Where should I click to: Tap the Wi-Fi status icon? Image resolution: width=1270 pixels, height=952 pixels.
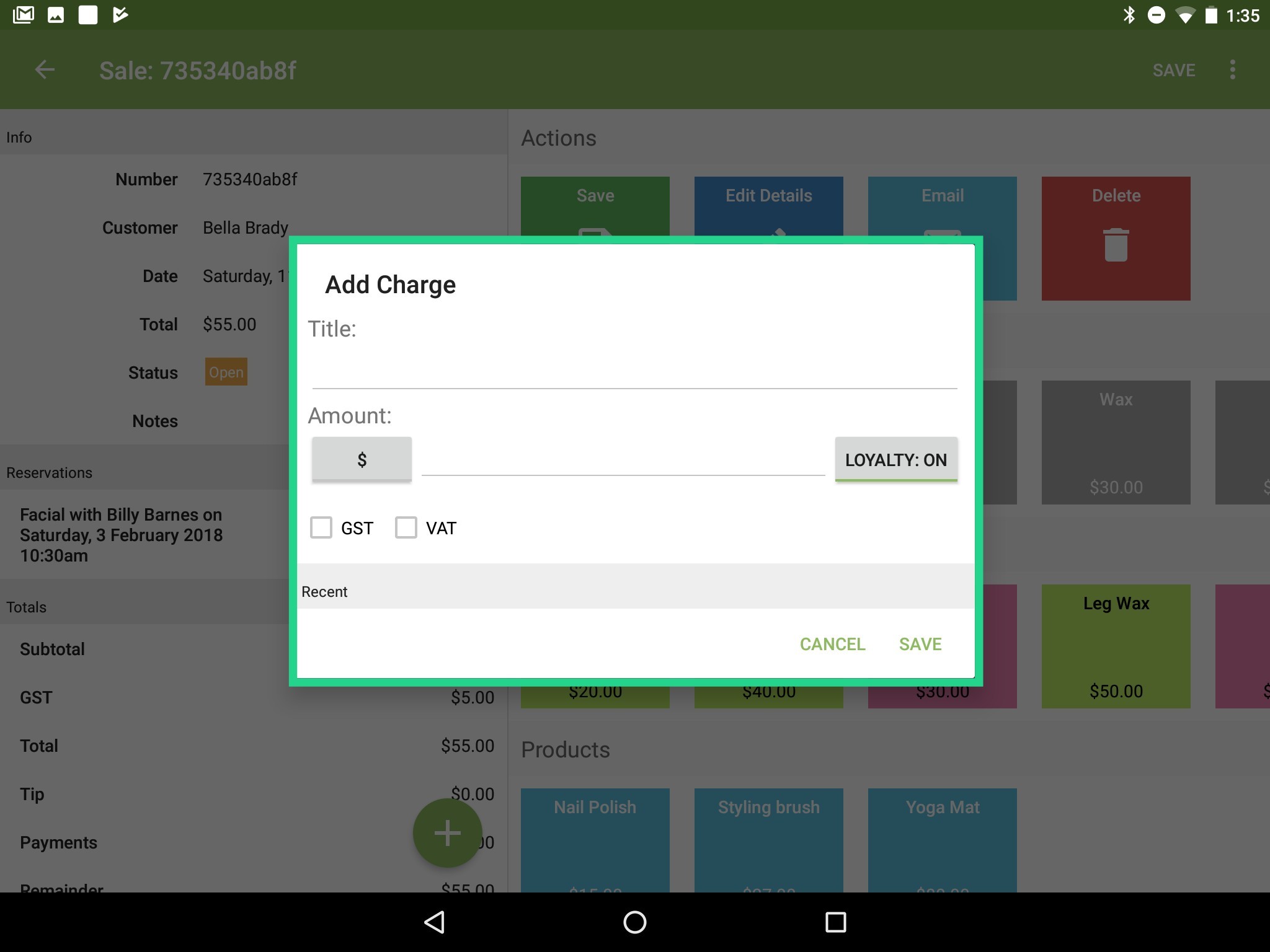pos(1185,15)
